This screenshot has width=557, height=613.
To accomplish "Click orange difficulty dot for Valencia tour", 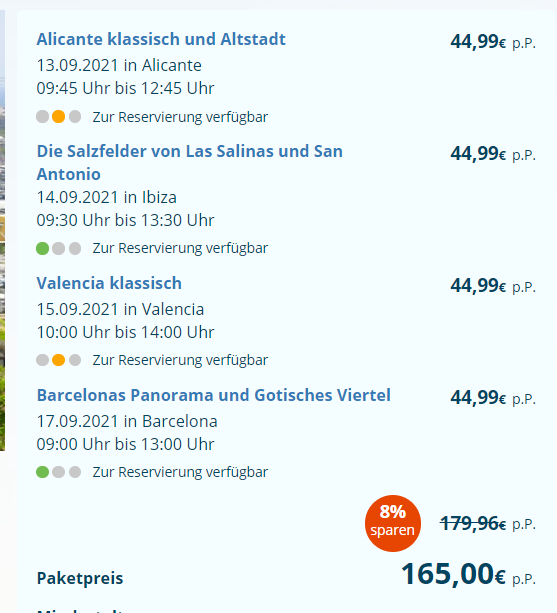I will pos(59,360).
